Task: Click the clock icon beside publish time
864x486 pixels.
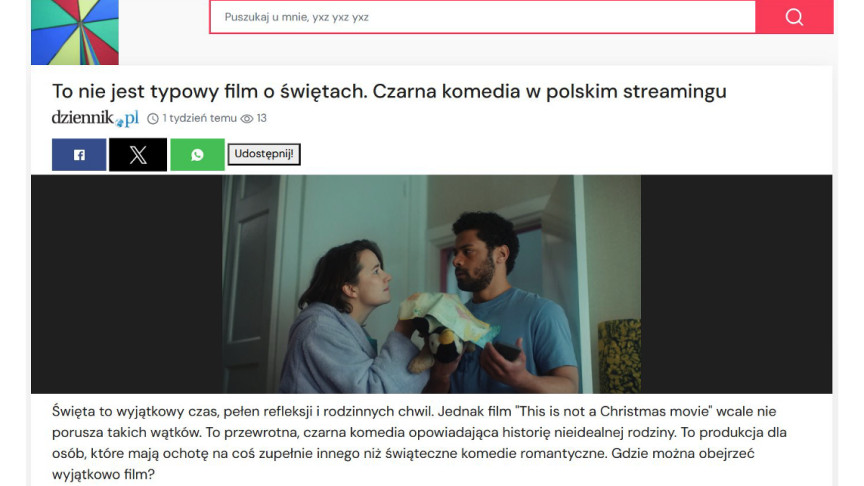Action: click(153, 118)
